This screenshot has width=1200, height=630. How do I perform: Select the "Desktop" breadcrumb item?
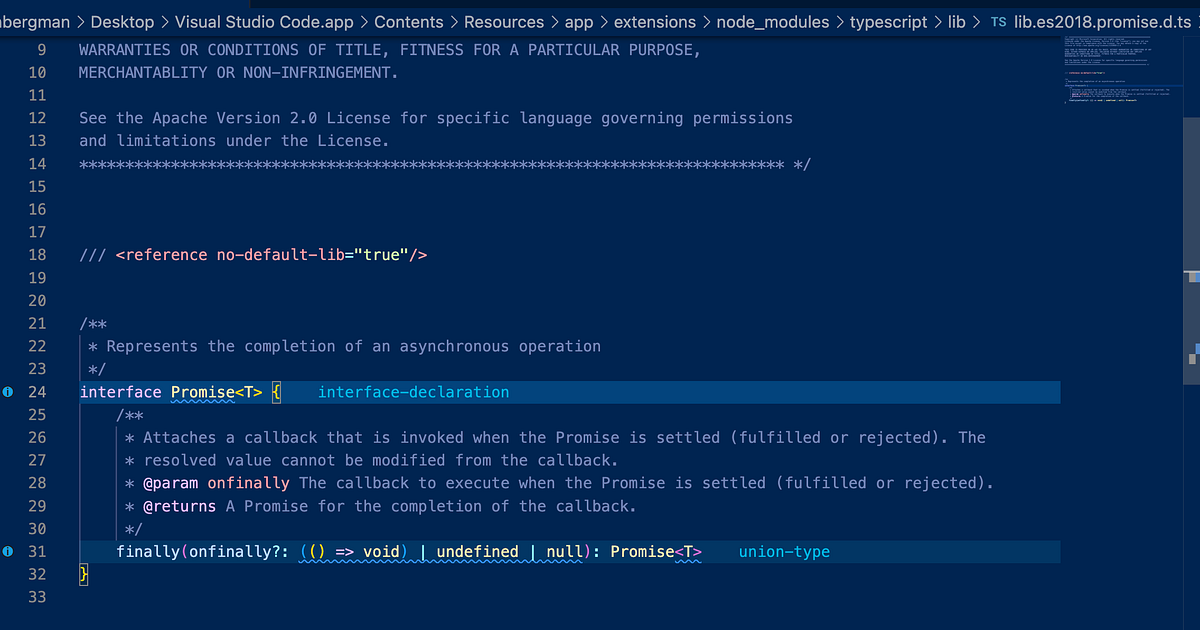pyautogui.click(x=121, y=21)
